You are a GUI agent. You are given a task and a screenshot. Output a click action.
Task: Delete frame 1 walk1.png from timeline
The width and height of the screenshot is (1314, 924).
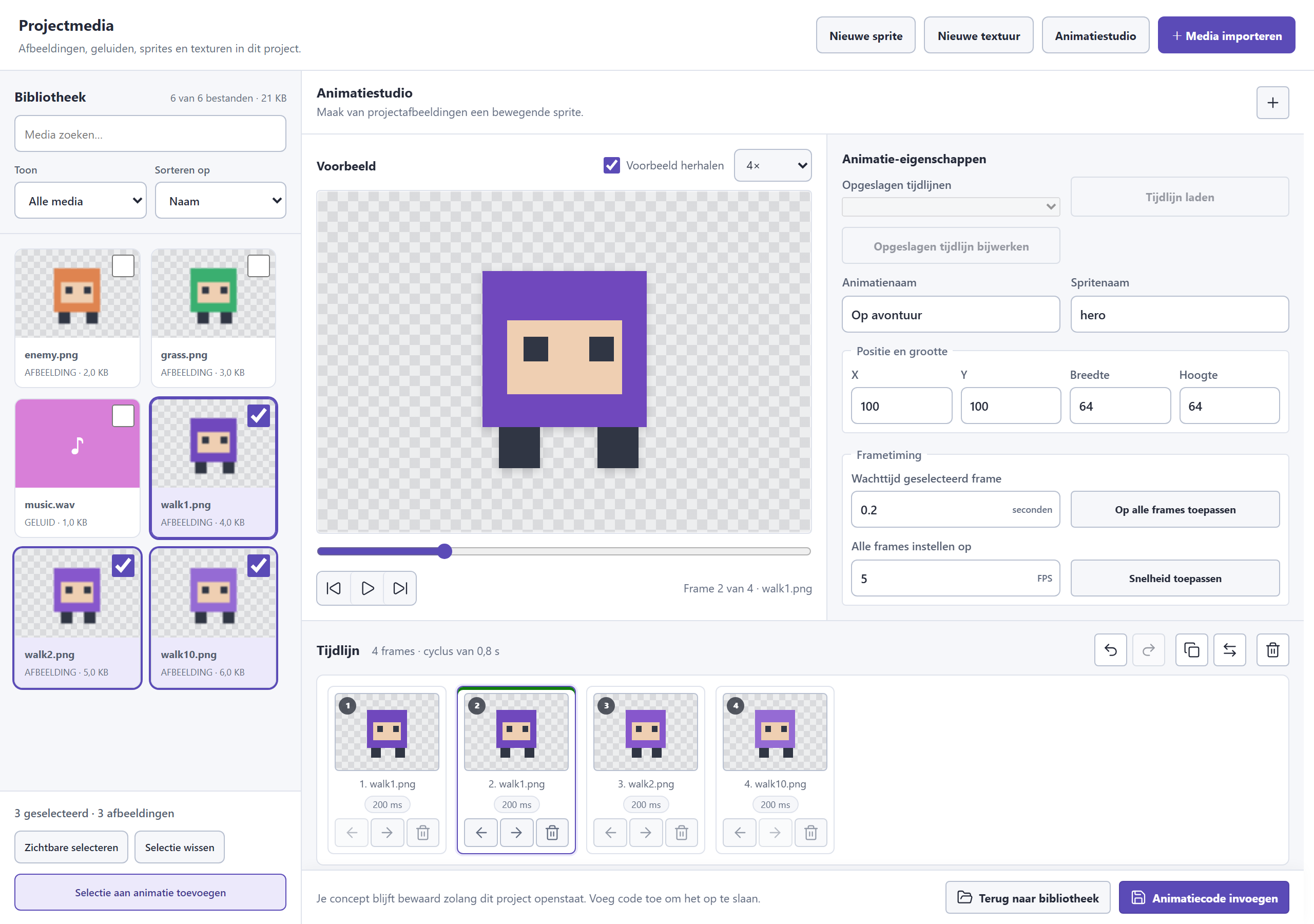point(422,832)
